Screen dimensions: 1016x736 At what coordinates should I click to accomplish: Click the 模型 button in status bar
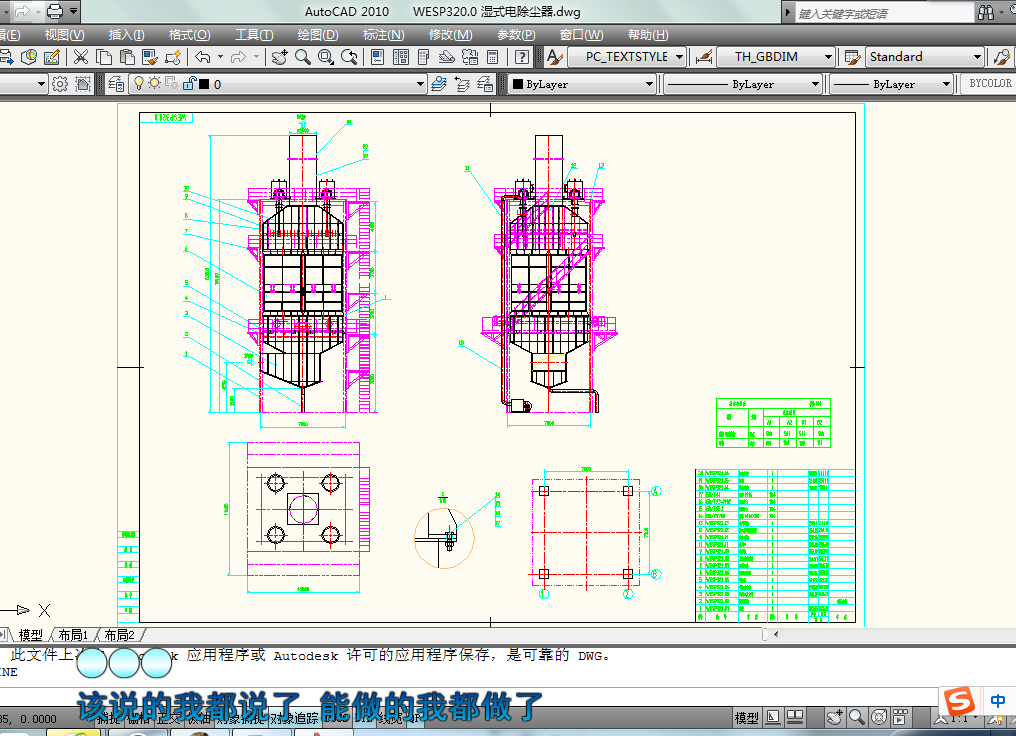746,718
